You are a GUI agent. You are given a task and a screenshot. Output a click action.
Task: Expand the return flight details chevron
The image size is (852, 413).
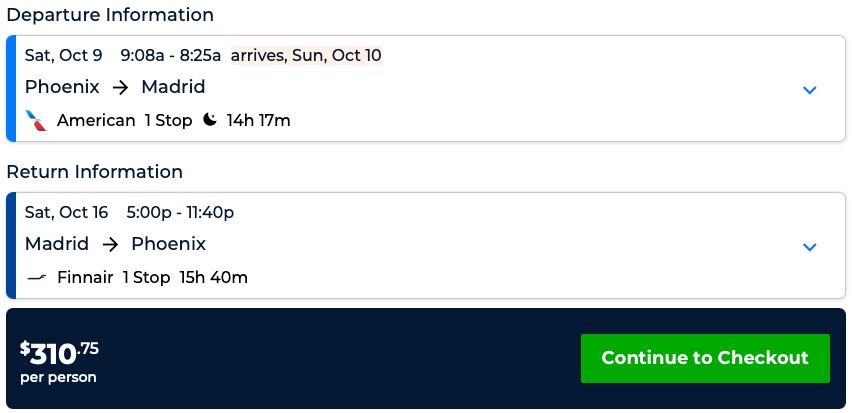(810, 247)
